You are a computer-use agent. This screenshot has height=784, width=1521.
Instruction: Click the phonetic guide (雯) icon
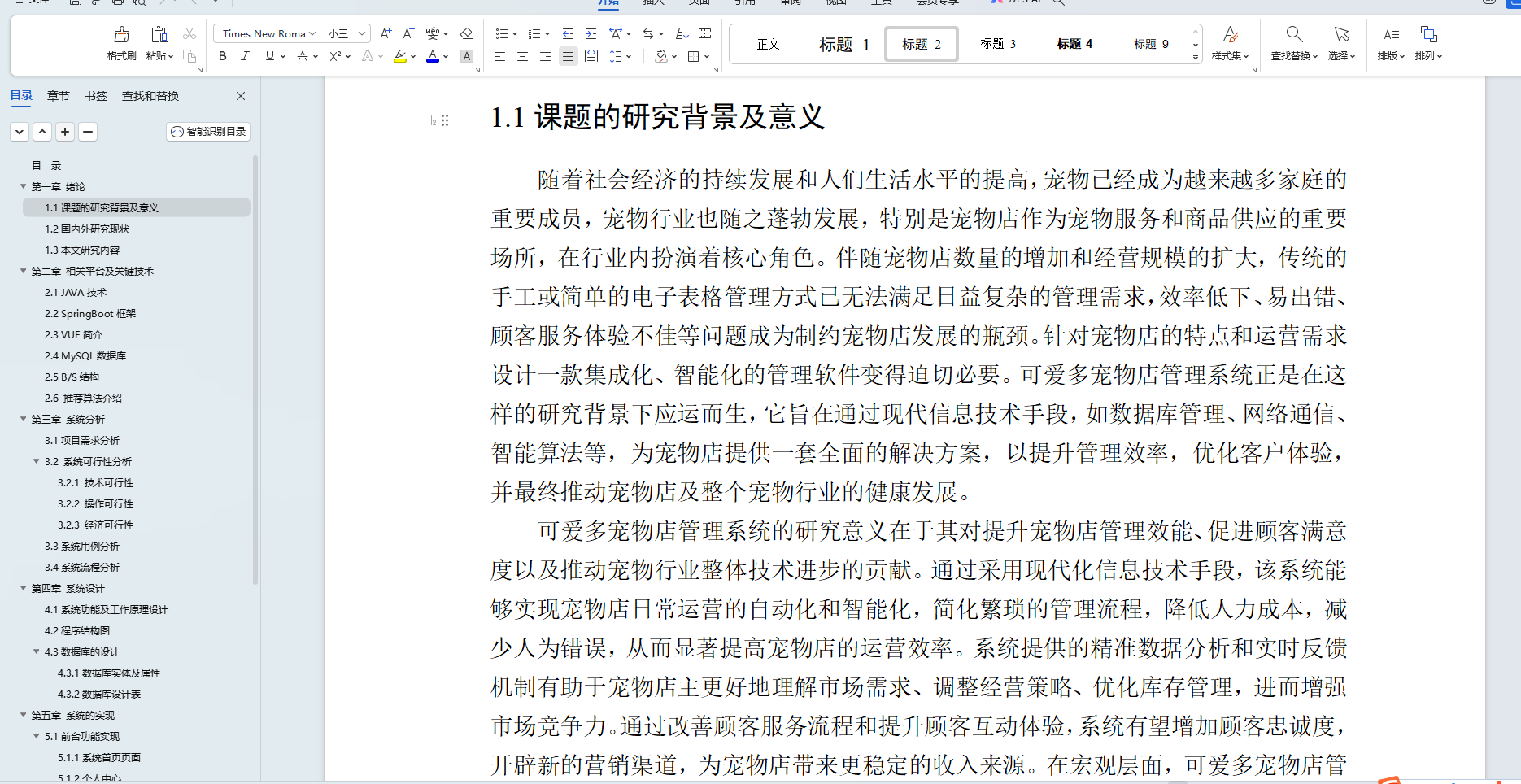coord(433,33)
